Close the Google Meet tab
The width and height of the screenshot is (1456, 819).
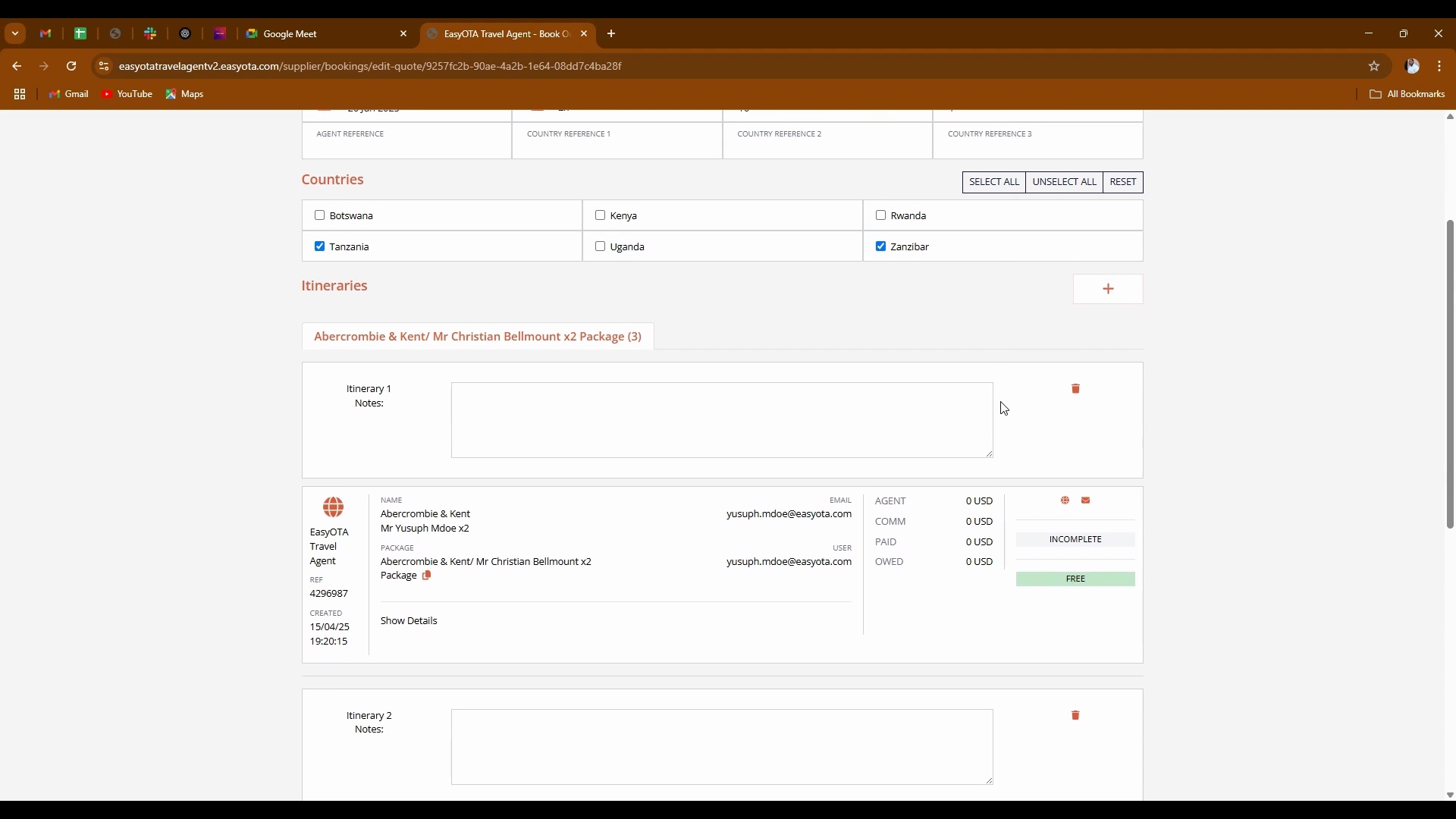[x=403, y=34]
